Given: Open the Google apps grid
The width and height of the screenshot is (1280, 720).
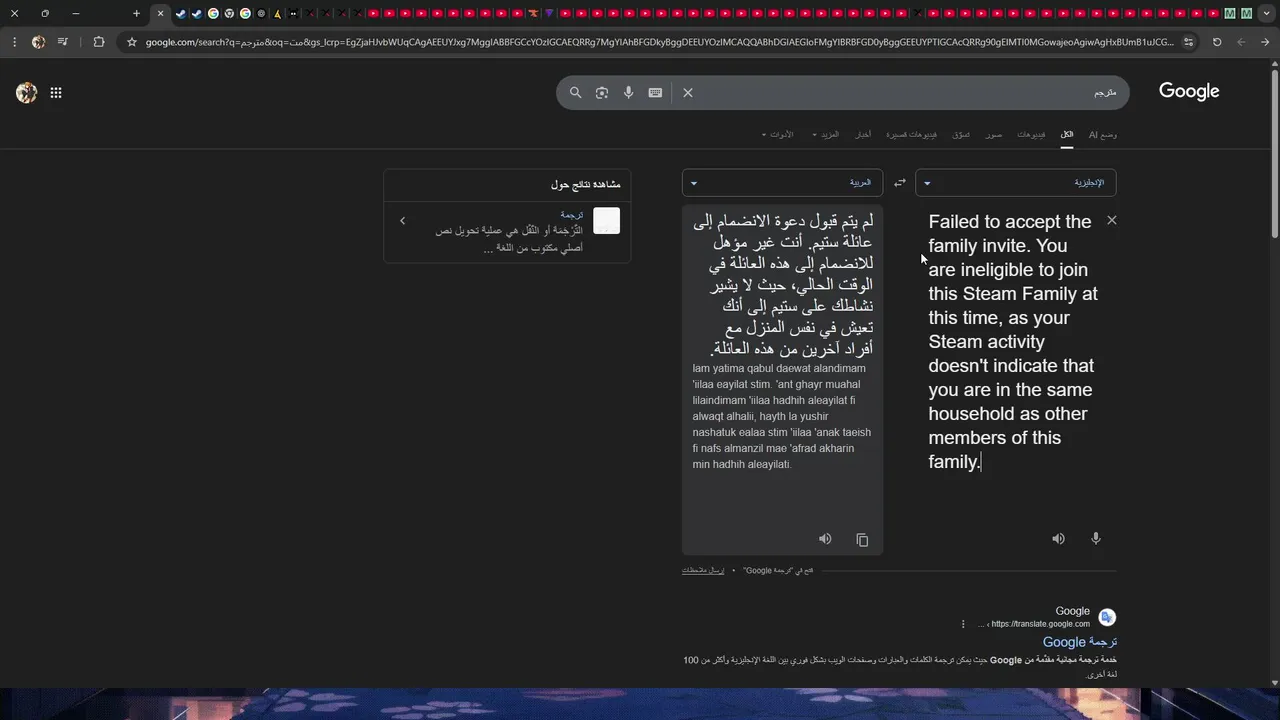Looking at the screenshot, I should tap(56, 92).
